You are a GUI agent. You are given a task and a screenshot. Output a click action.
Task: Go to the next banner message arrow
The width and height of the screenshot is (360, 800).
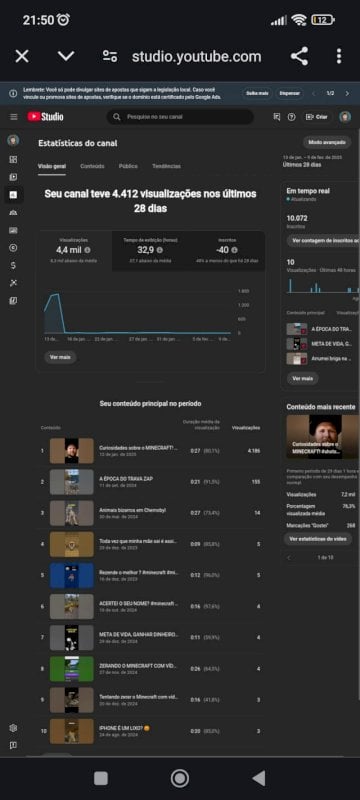pyautogui.click(x=347, y=93)
